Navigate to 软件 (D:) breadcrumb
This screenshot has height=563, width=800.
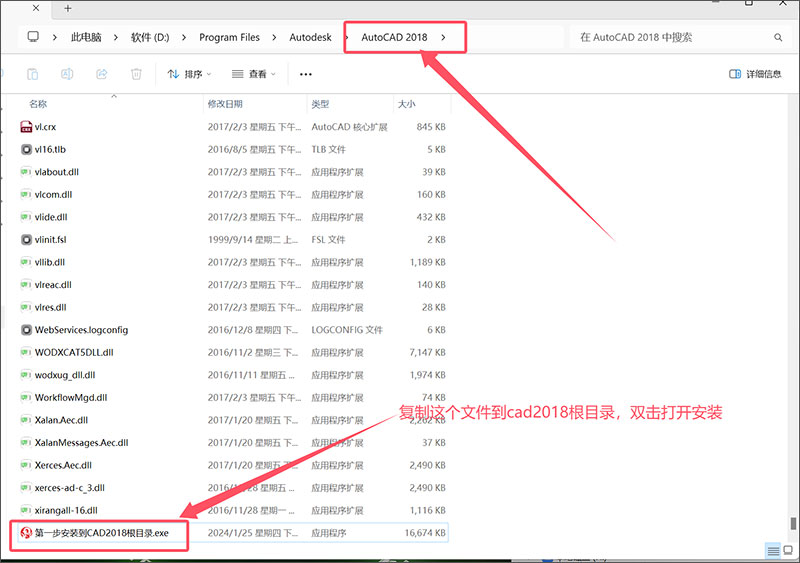150,37
